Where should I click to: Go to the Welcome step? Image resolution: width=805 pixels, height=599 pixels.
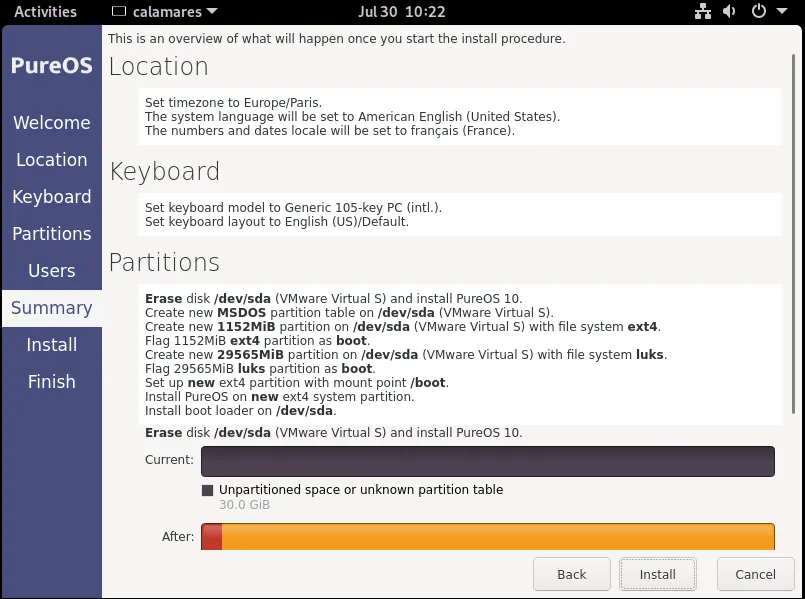pos(51,123)
